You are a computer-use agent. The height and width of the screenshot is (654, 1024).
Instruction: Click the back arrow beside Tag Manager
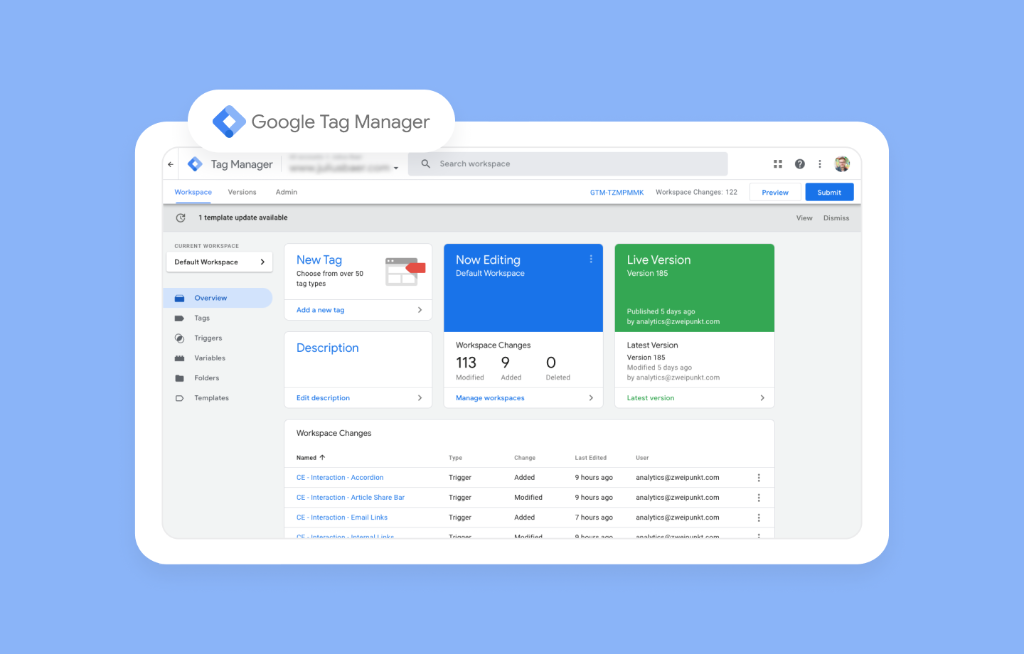pos(170,165)
